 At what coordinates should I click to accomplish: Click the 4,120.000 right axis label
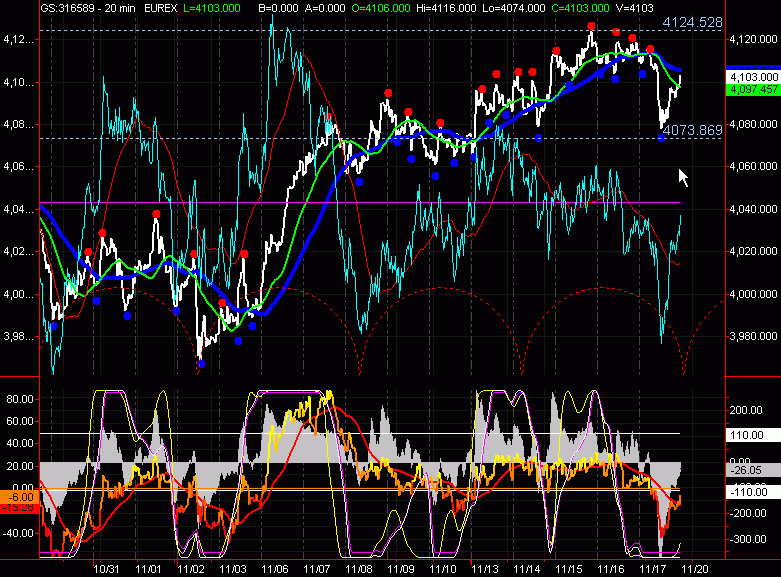[753, 39]
